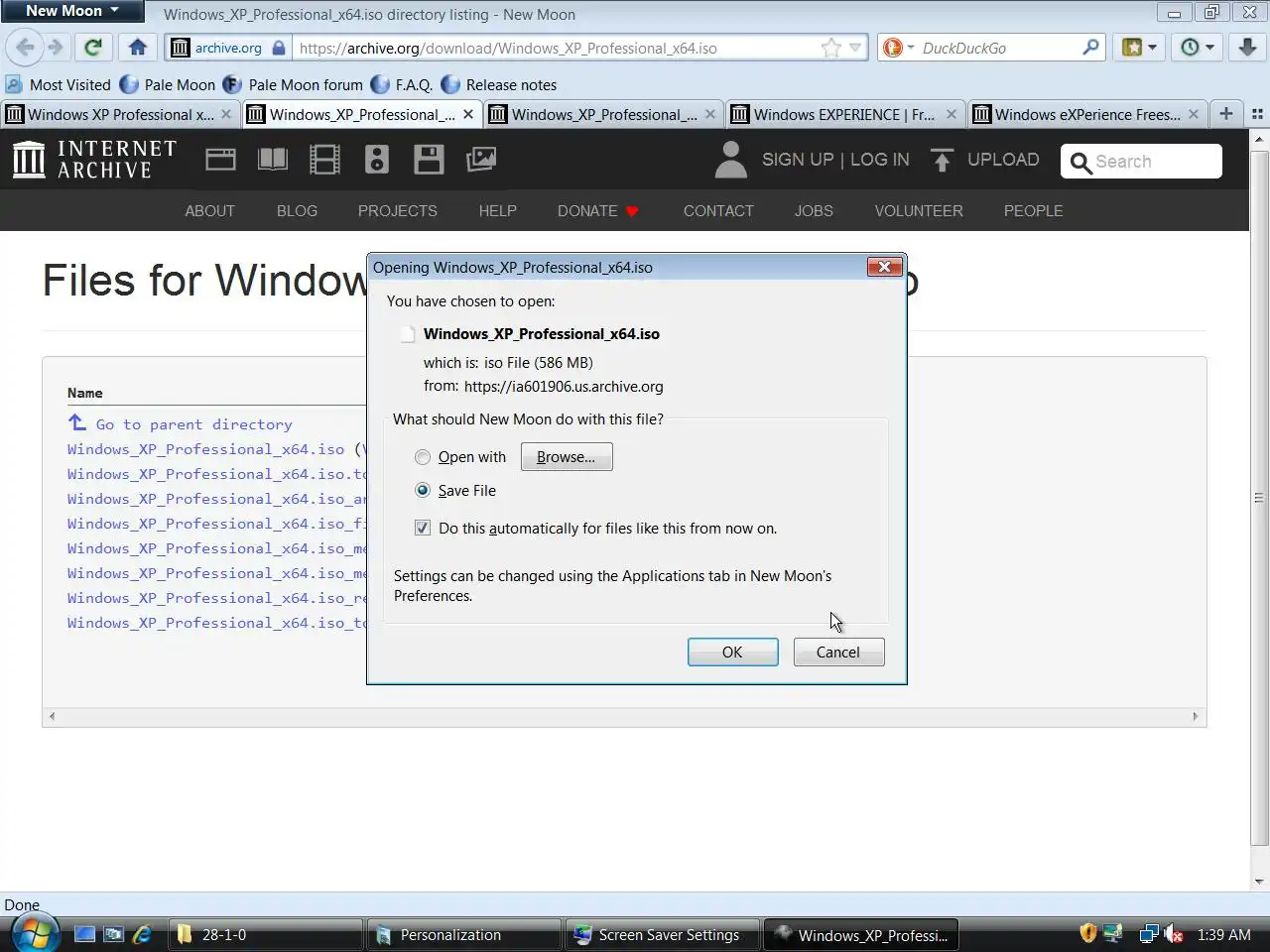Image resolution: width=1270 pixels, height=952 pixels.
Task: Expand the address bar history dropdown
Action: pyautogui.click(x=855, y=48)
